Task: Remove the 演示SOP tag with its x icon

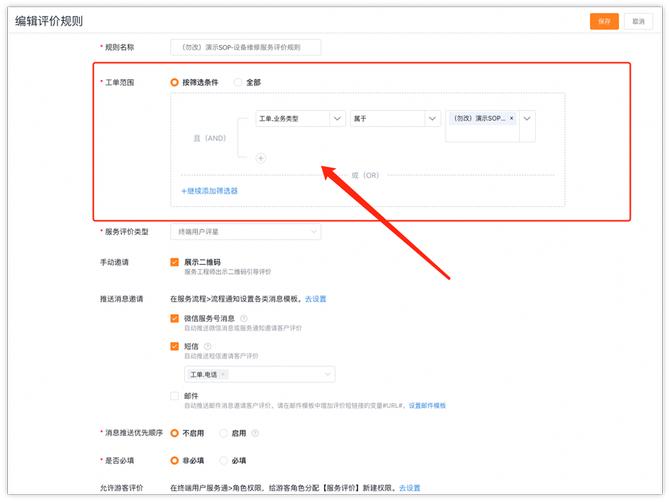Action: coord(512,118)
